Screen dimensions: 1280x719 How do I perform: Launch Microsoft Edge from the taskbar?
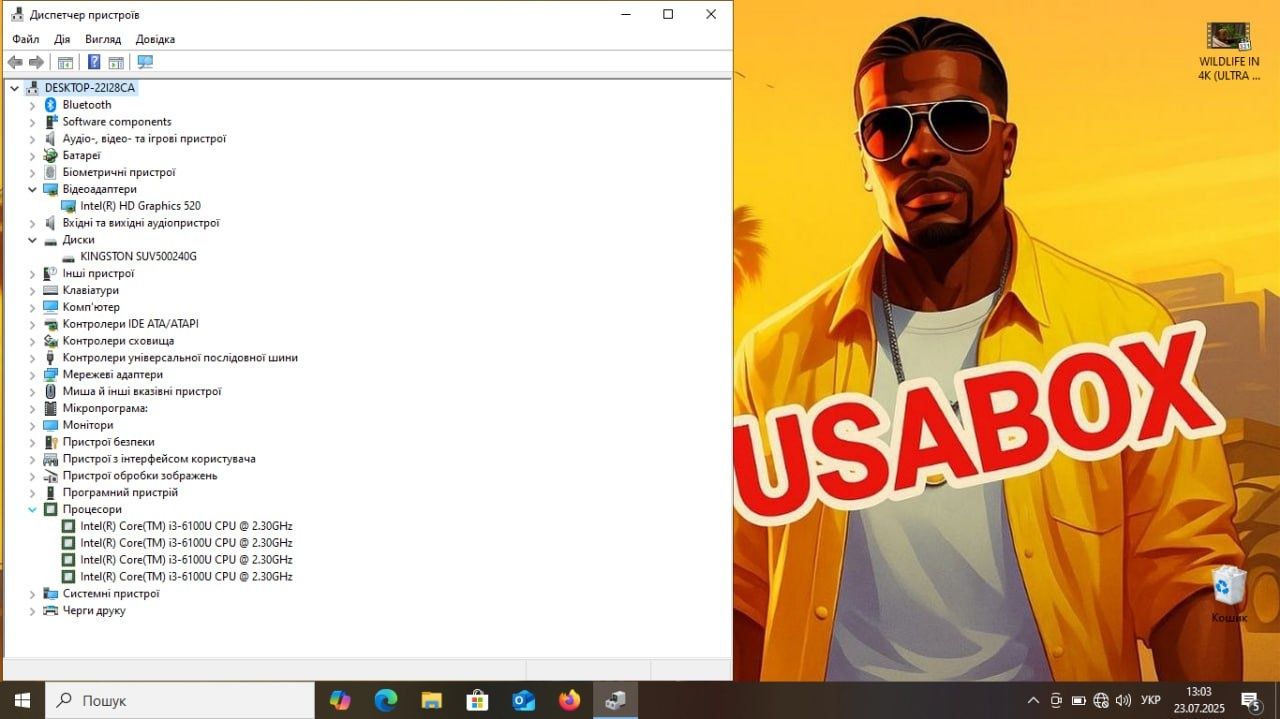click(x=386, y=700)
